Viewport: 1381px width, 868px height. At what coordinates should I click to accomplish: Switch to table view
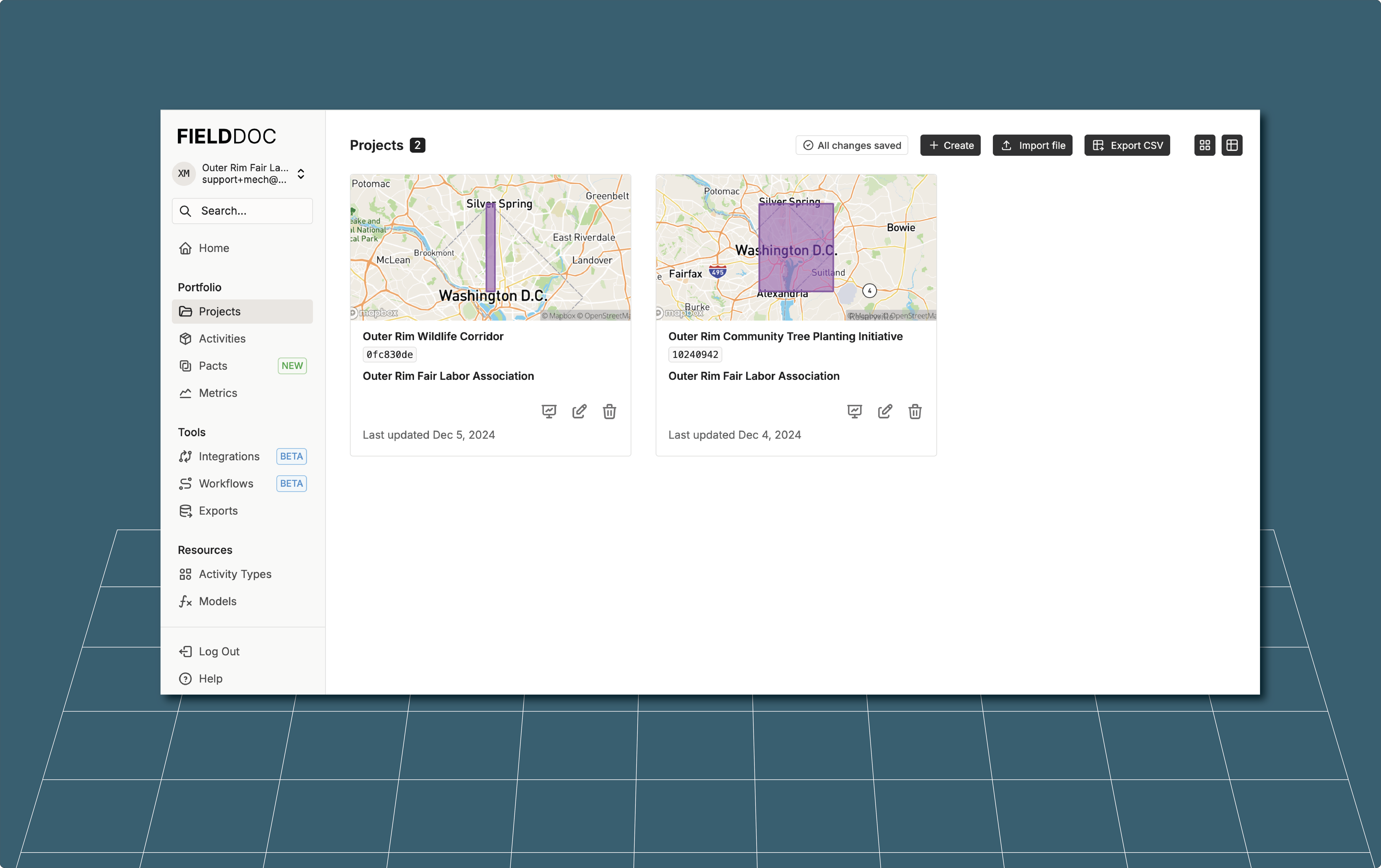[x=1232, y=145]
